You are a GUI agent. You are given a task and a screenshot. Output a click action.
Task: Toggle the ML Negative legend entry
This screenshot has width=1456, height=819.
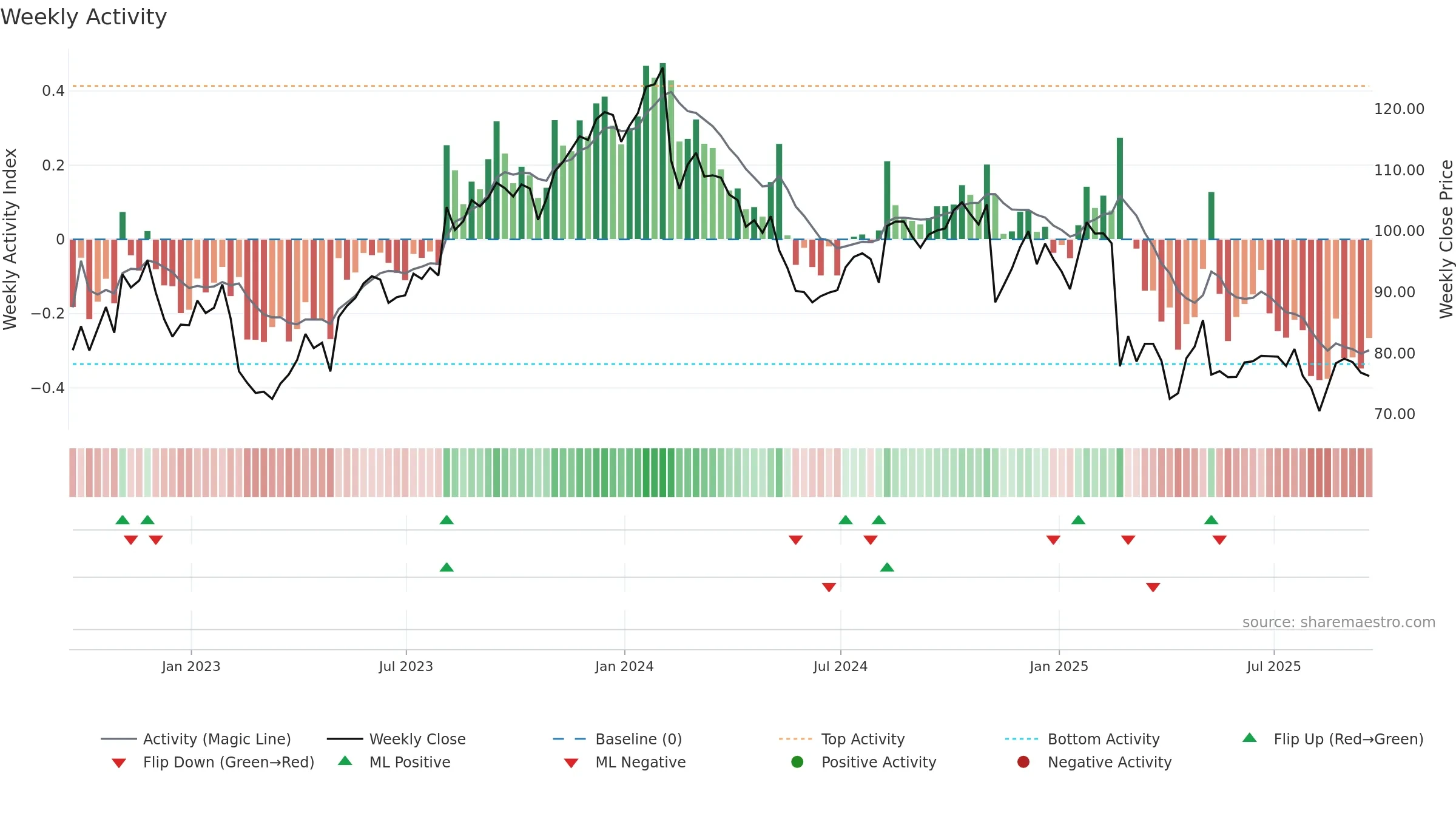(x=625, y=762)
